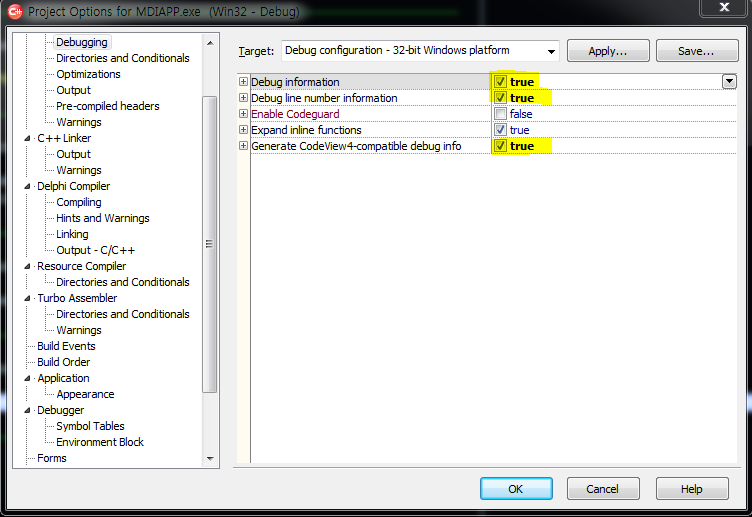Uncheck the Debug information checkbox
752x517 pixels.
click(x=500, y=82)
